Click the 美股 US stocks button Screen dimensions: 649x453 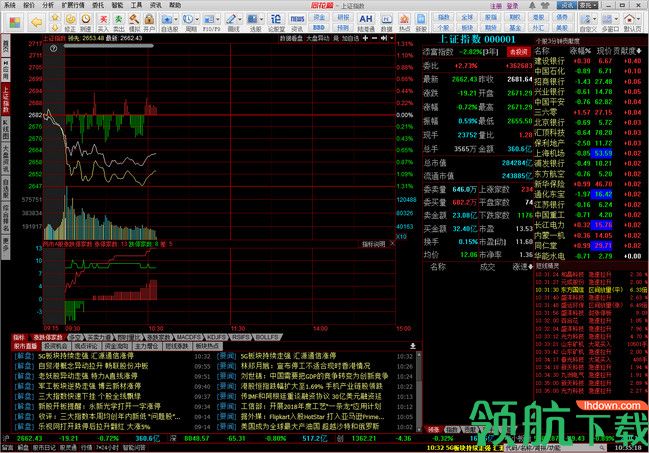tap(562, 27)
